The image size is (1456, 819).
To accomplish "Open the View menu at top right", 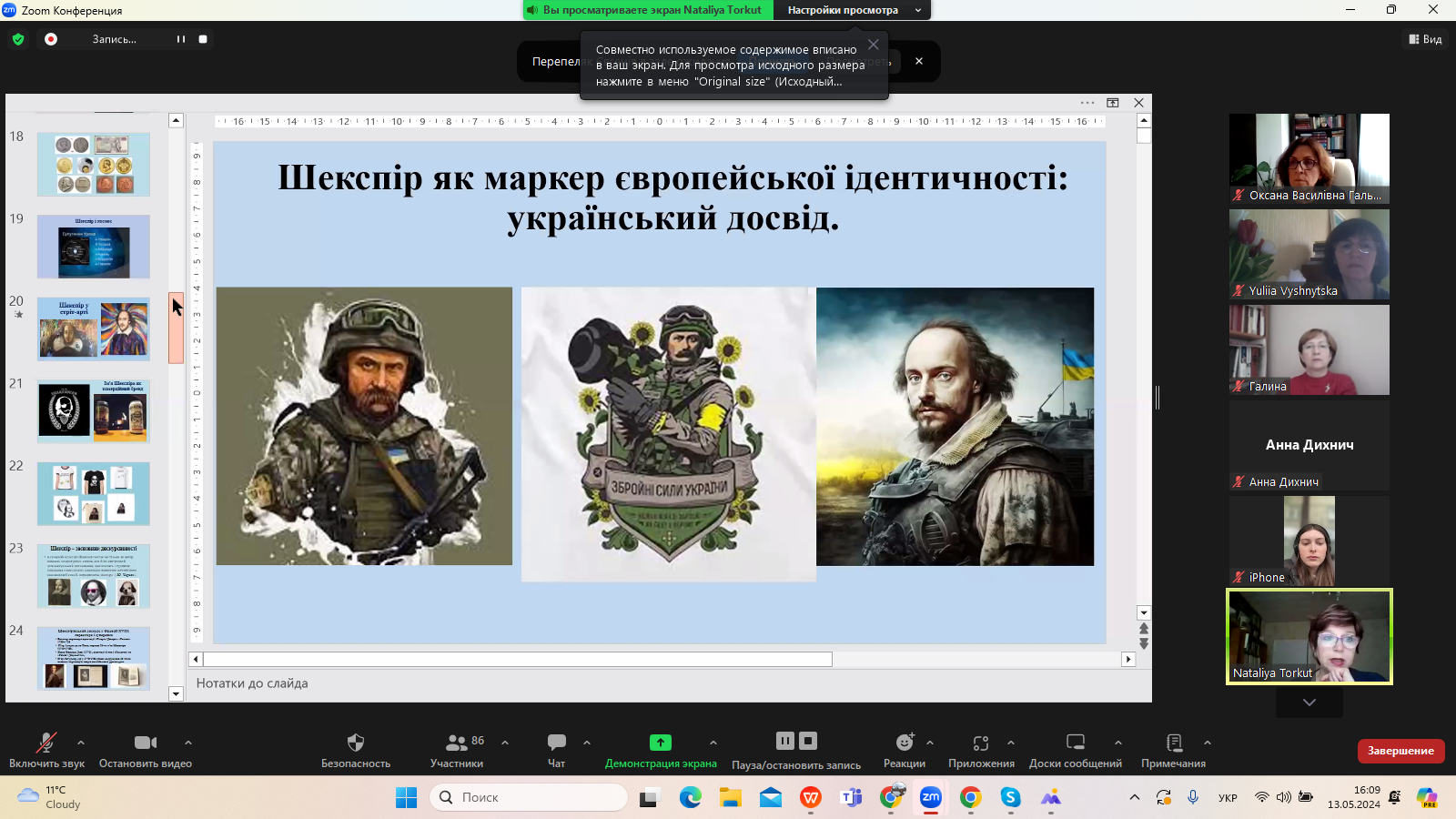I will click(x=1425, y=39).
